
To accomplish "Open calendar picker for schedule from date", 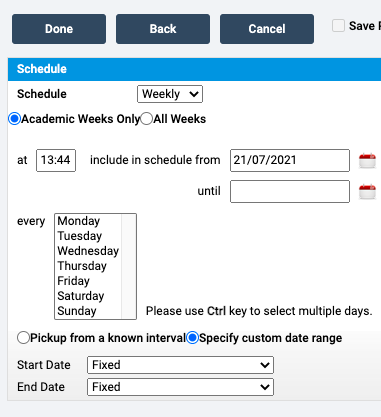I will tap(367, 161).
